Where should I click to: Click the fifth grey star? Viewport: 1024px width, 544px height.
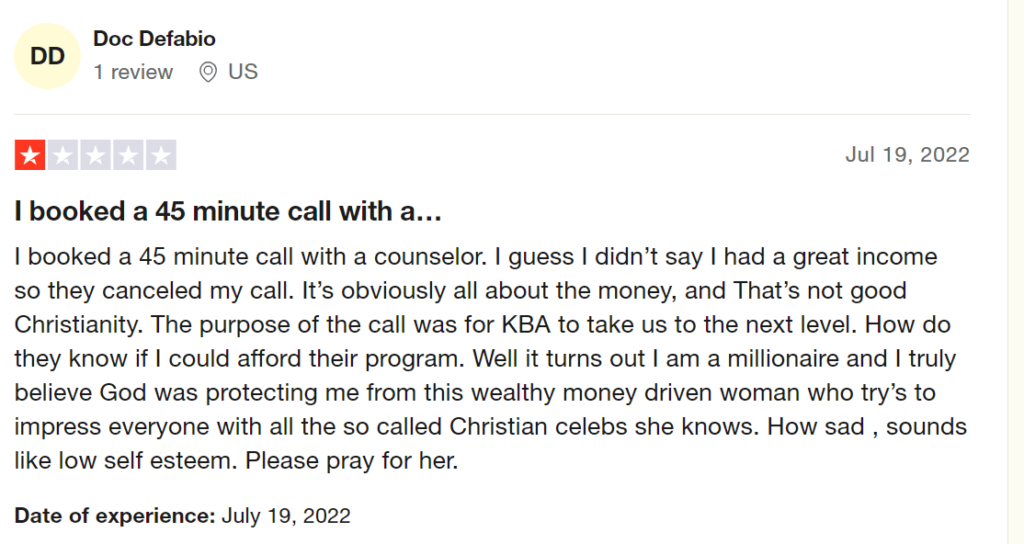click(x=160, y=156)
